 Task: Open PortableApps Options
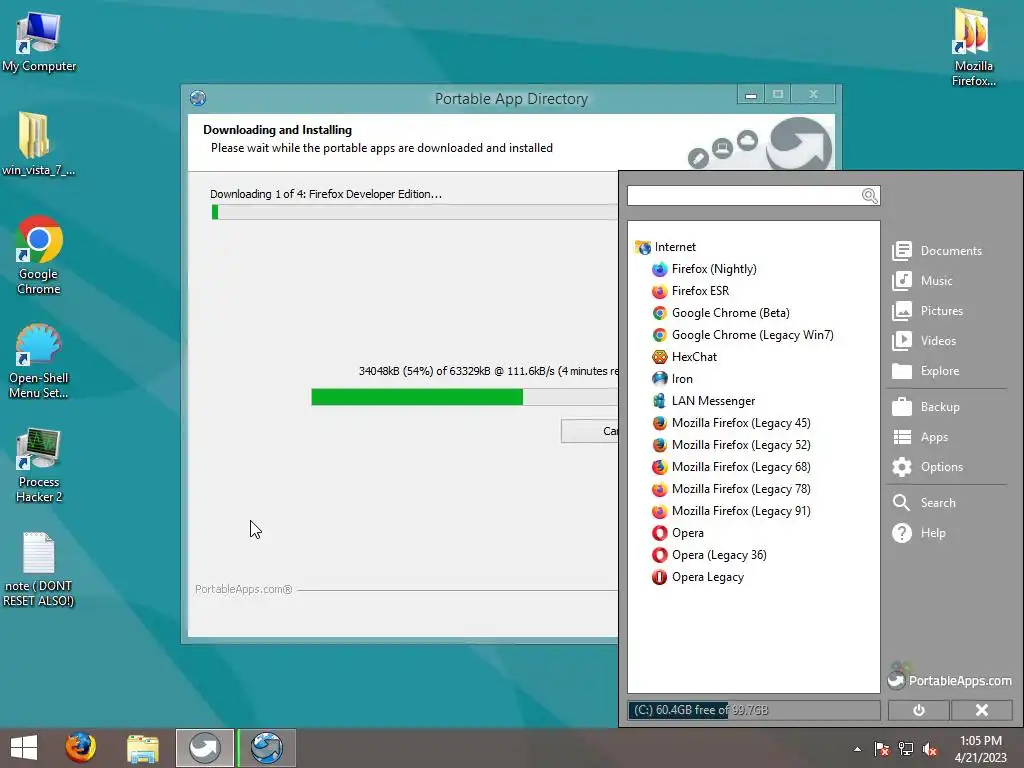click(x=927, y=467)
